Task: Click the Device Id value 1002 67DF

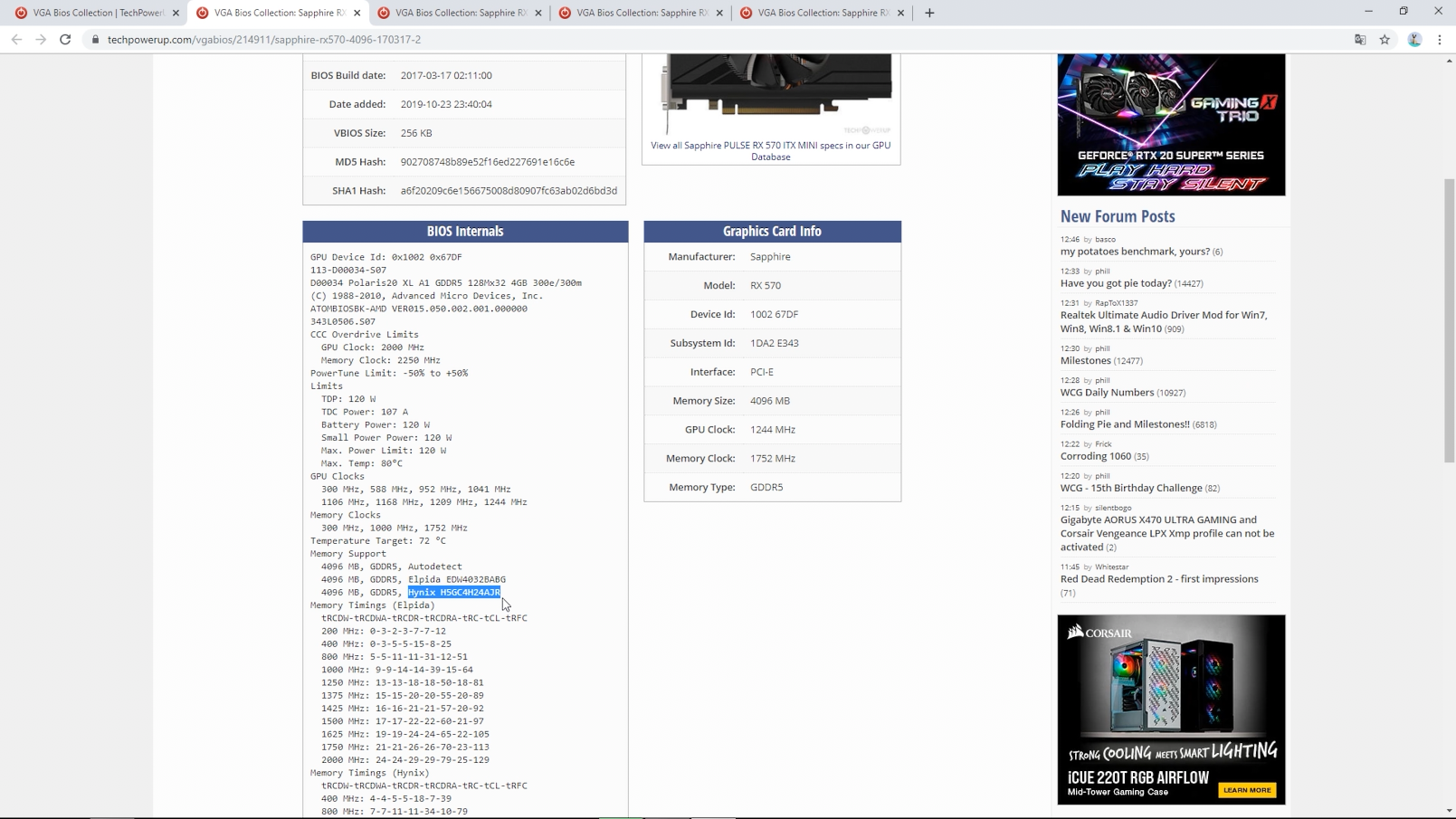Action: click(x=774, y=314)
